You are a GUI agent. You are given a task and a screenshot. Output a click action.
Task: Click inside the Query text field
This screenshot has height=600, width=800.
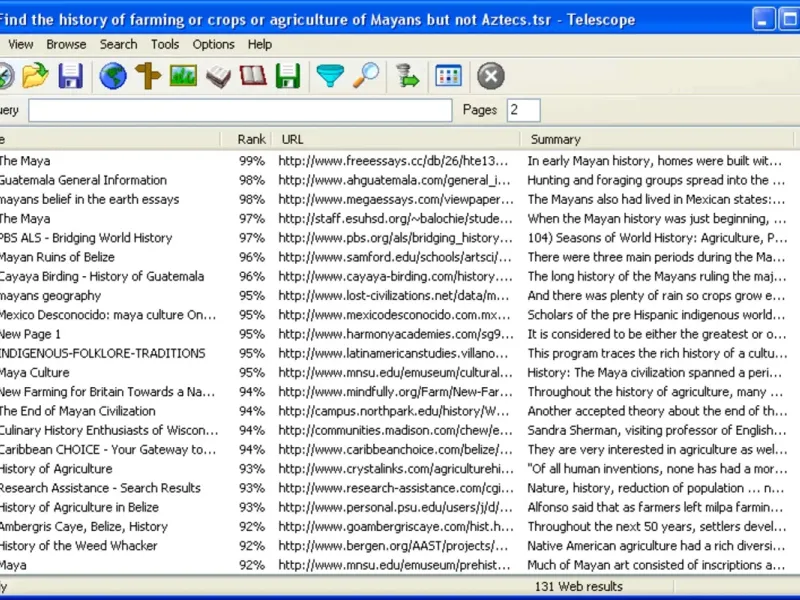point(240,110)
